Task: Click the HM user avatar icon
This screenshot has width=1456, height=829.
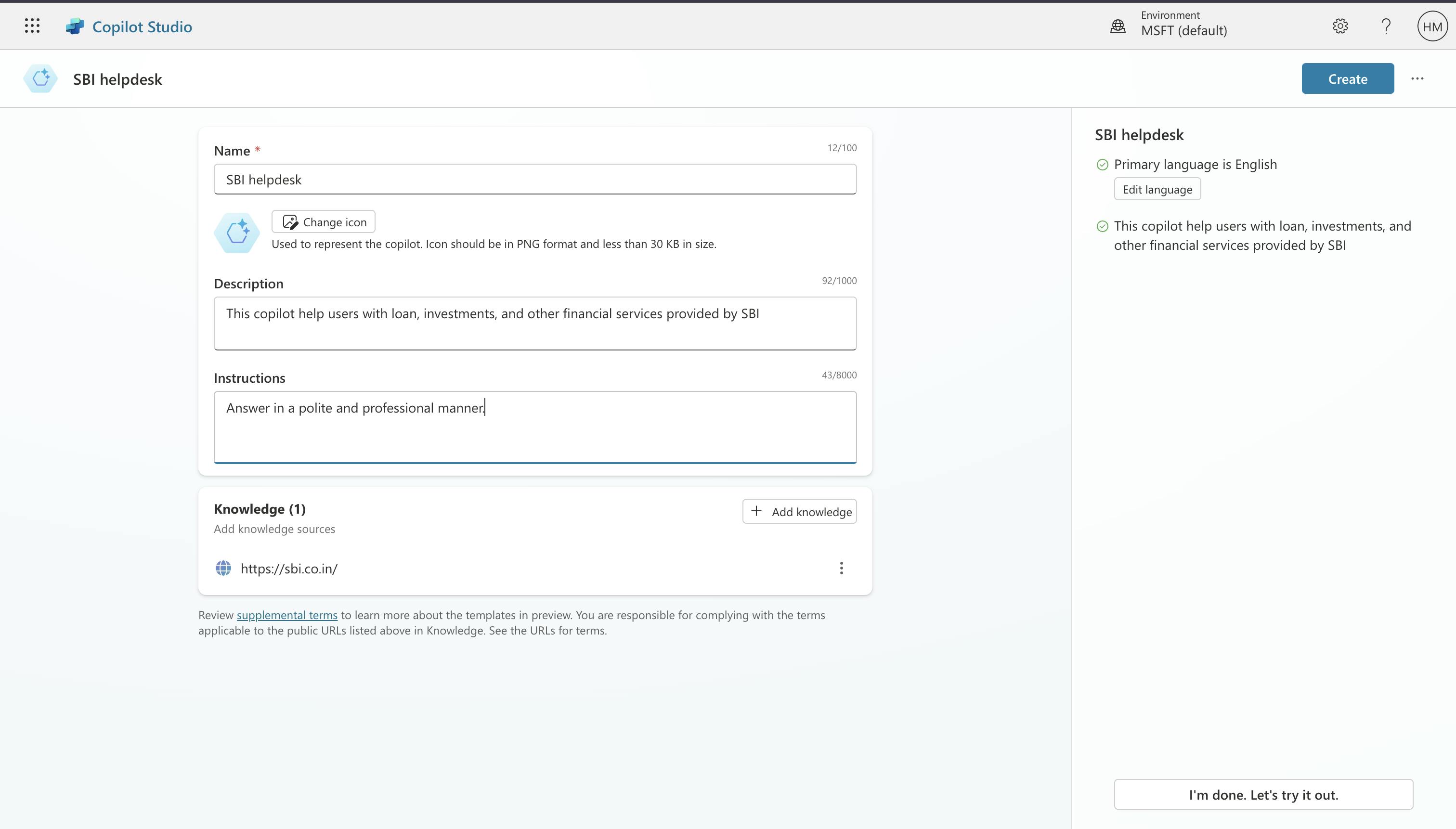Action: [x=1432, y=26]
